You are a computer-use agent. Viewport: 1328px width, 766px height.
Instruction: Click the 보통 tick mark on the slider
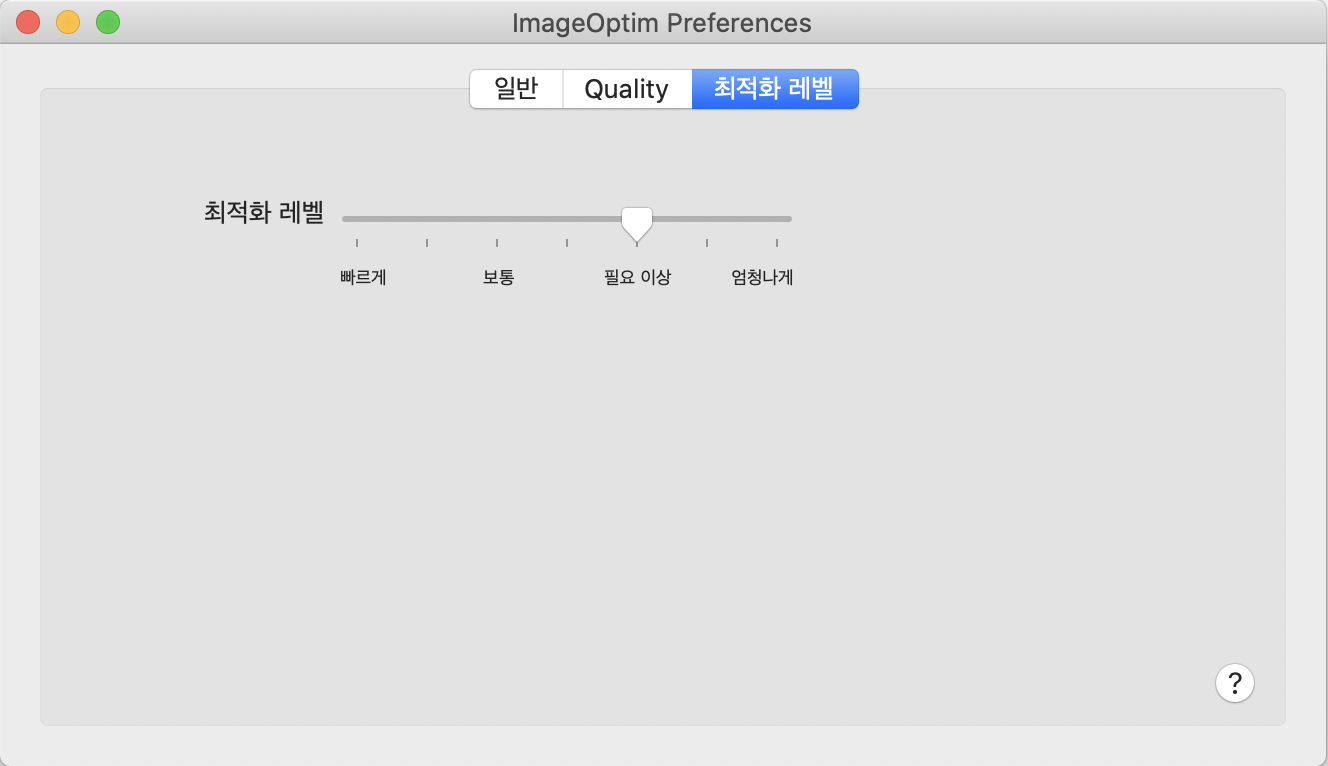pos(497,241)
